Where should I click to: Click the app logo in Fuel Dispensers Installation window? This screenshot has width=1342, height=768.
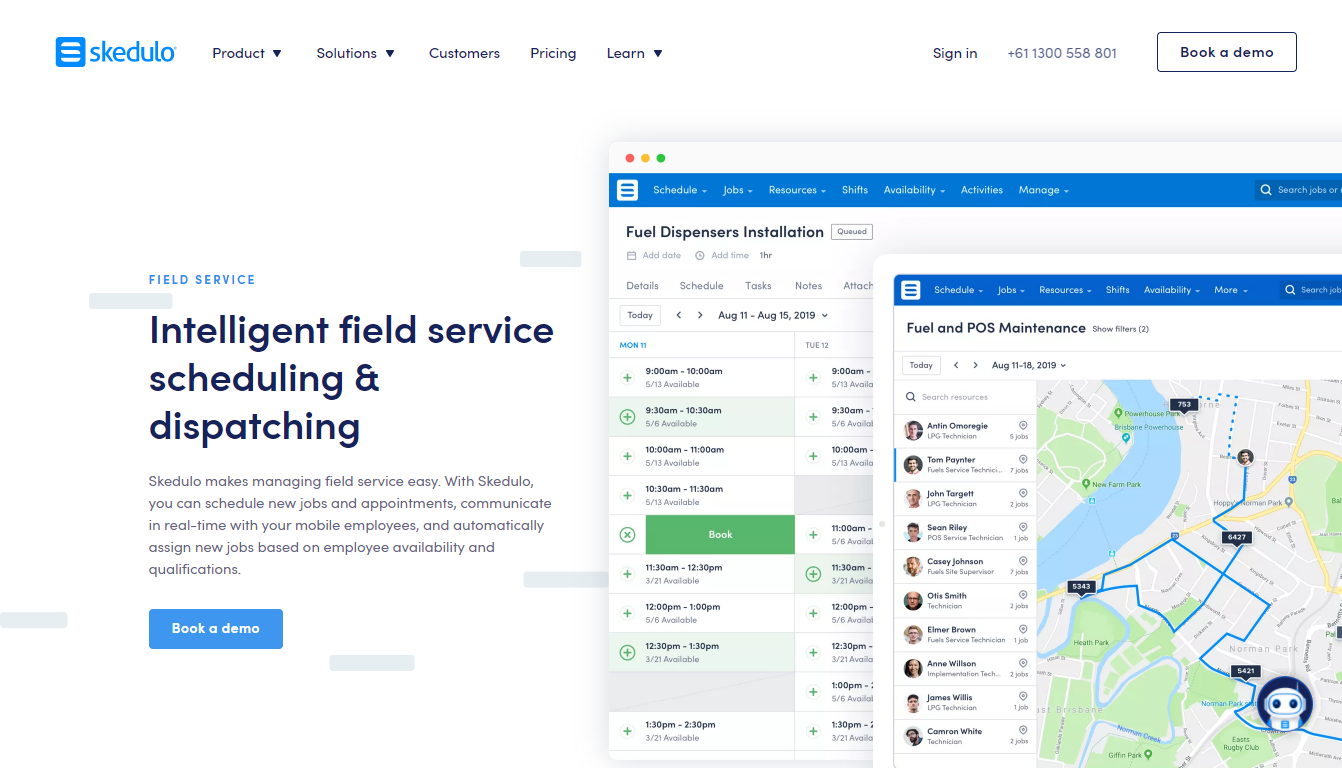(x=627, y=190)
